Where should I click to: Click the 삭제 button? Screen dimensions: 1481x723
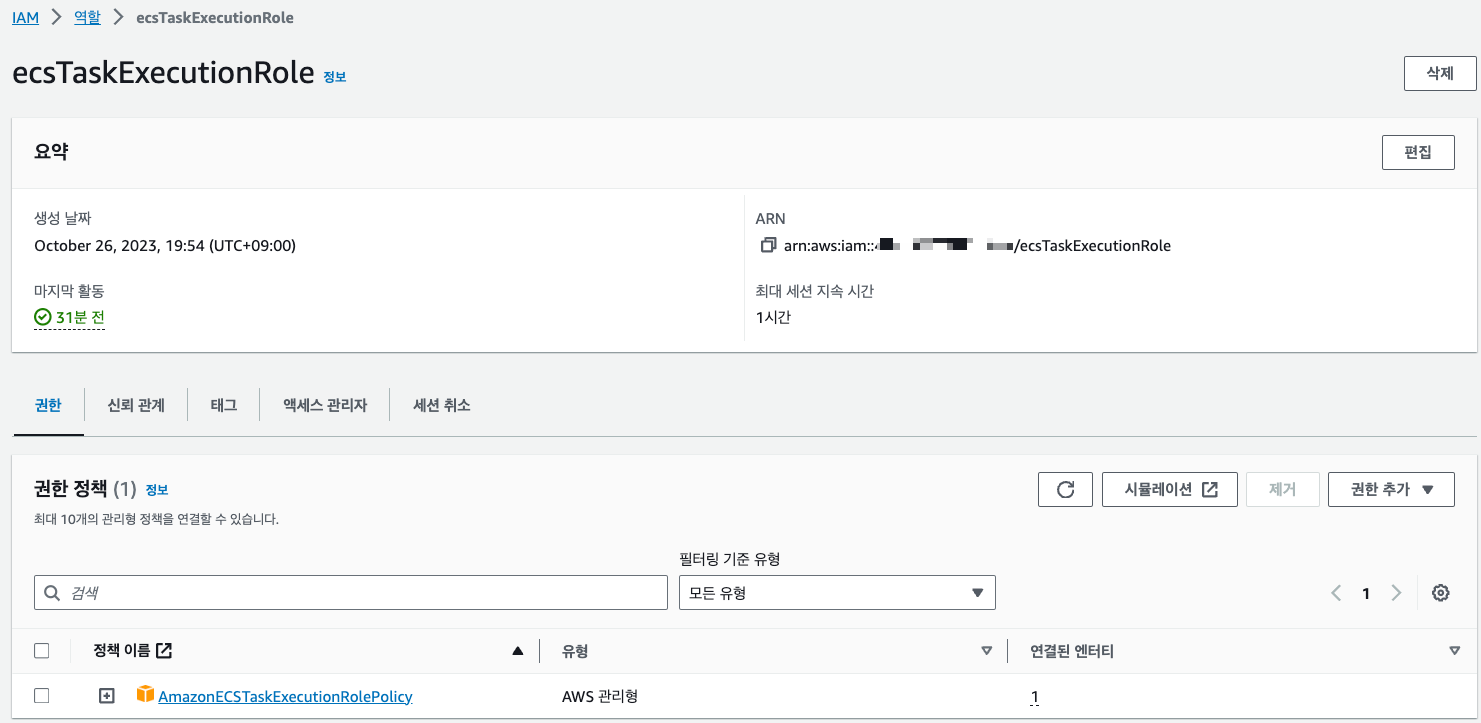[1440, 74]
